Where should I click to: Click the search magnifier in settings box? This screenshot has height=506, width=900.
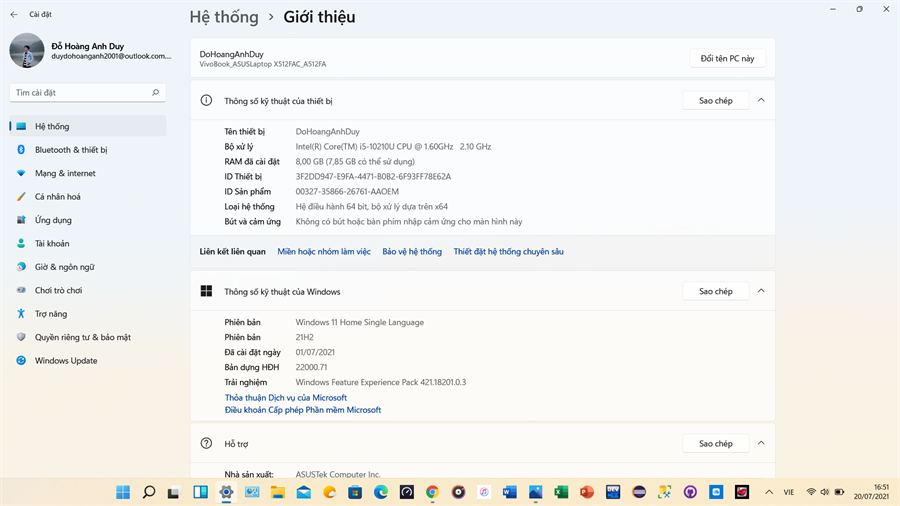coord(156,92)
